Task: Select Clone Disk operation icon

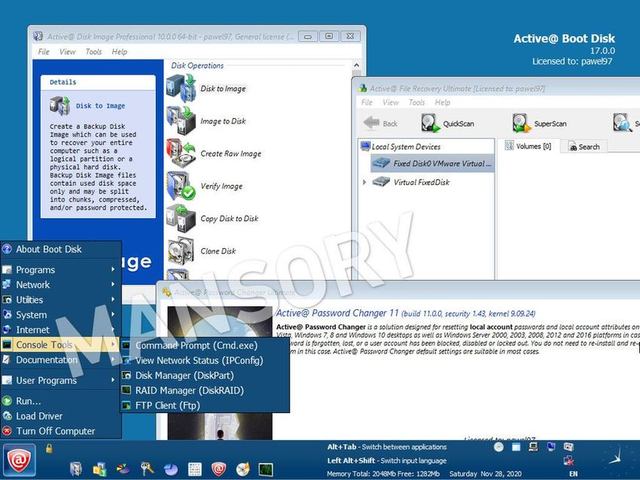Action: pos(181,251)
